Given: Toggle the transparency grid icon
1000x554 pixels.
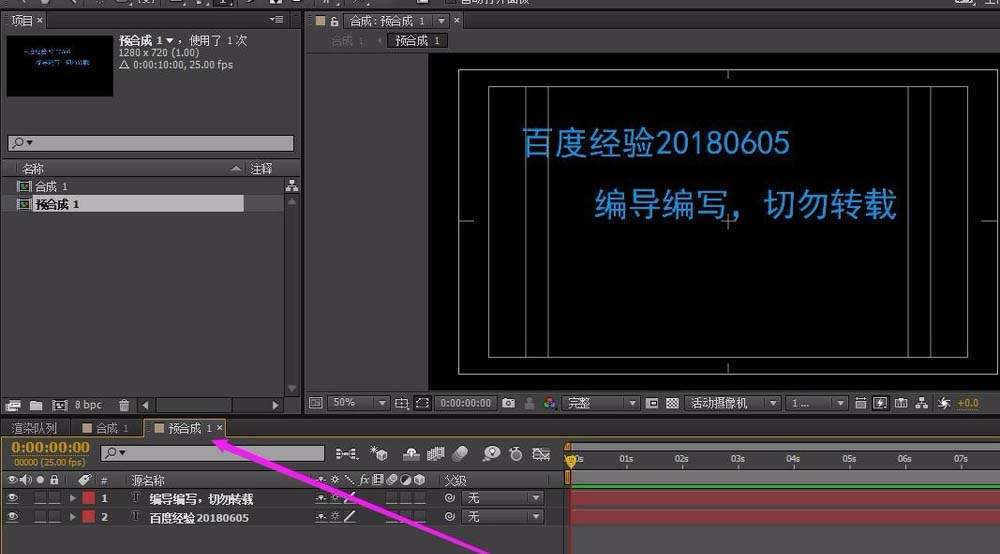Looking at the screenshot, I should point(672,403).
